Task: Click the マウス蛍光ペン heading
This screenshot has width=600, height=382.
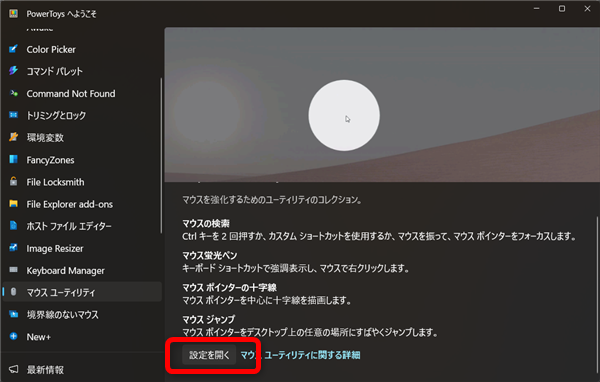Action: (x=210, y=255)
